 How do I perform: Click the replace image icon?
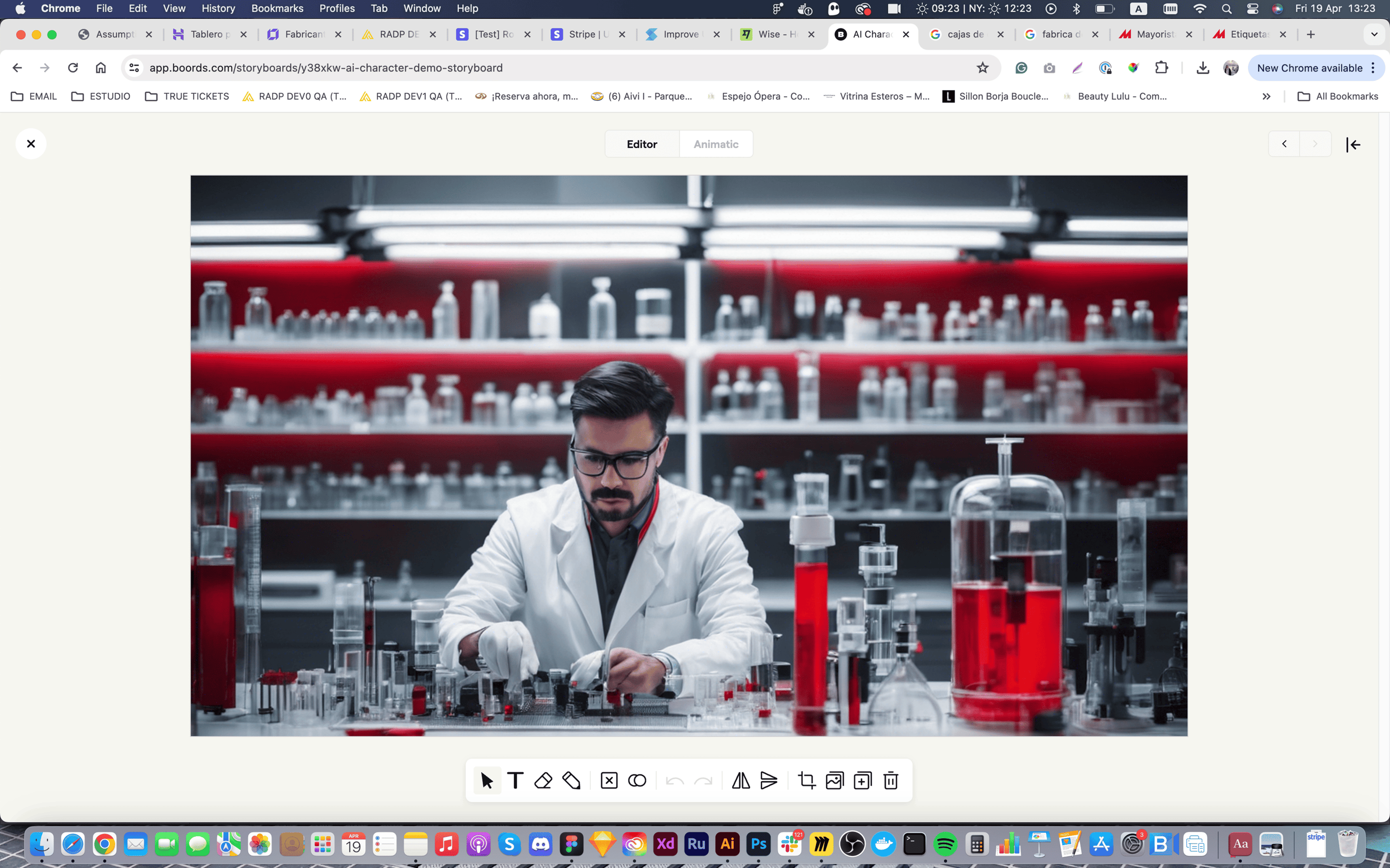click(x=834, y=780)
